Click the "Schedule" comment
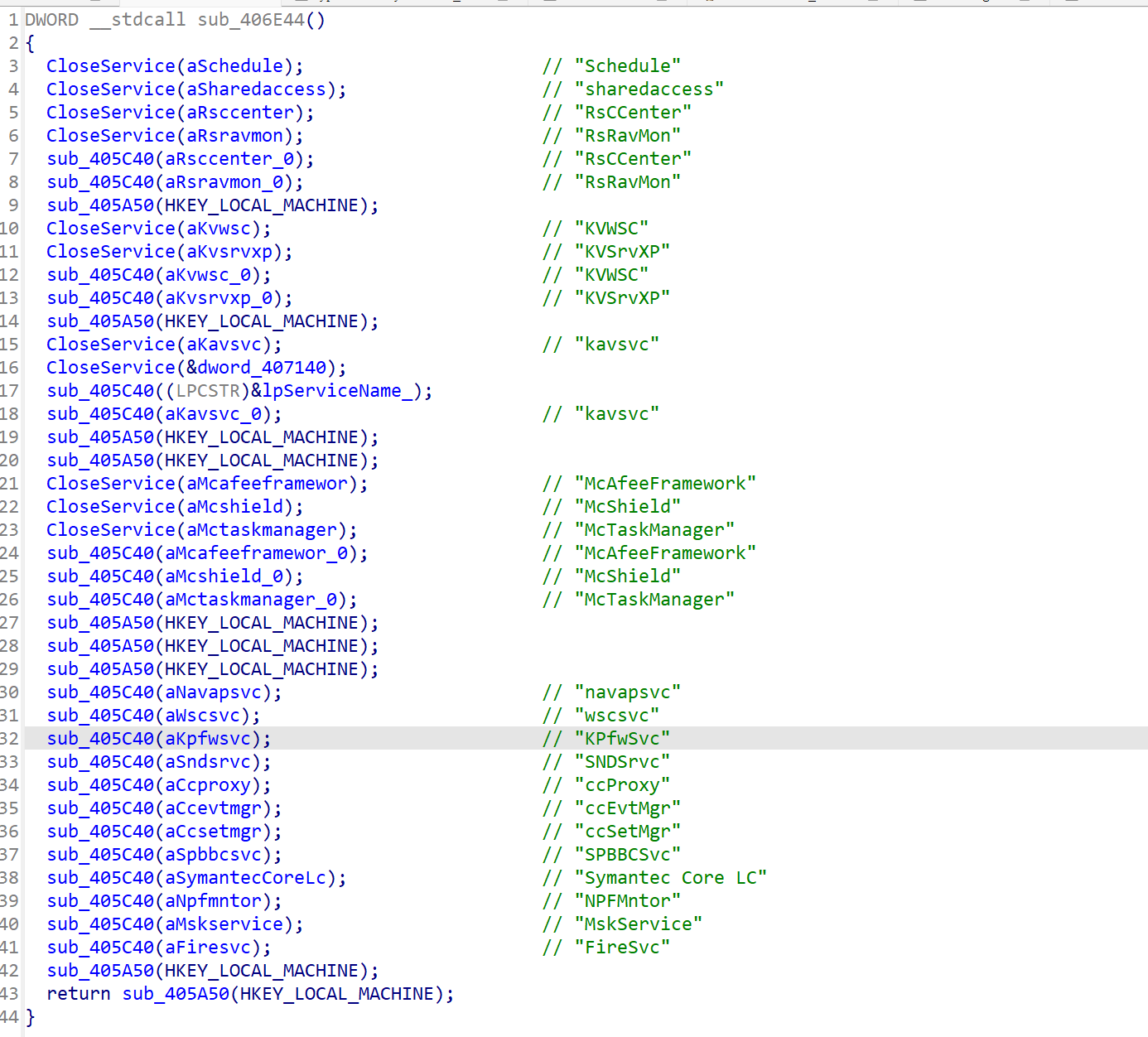Viewport: 1148px width, 1037px height. [x=628, y=65]
